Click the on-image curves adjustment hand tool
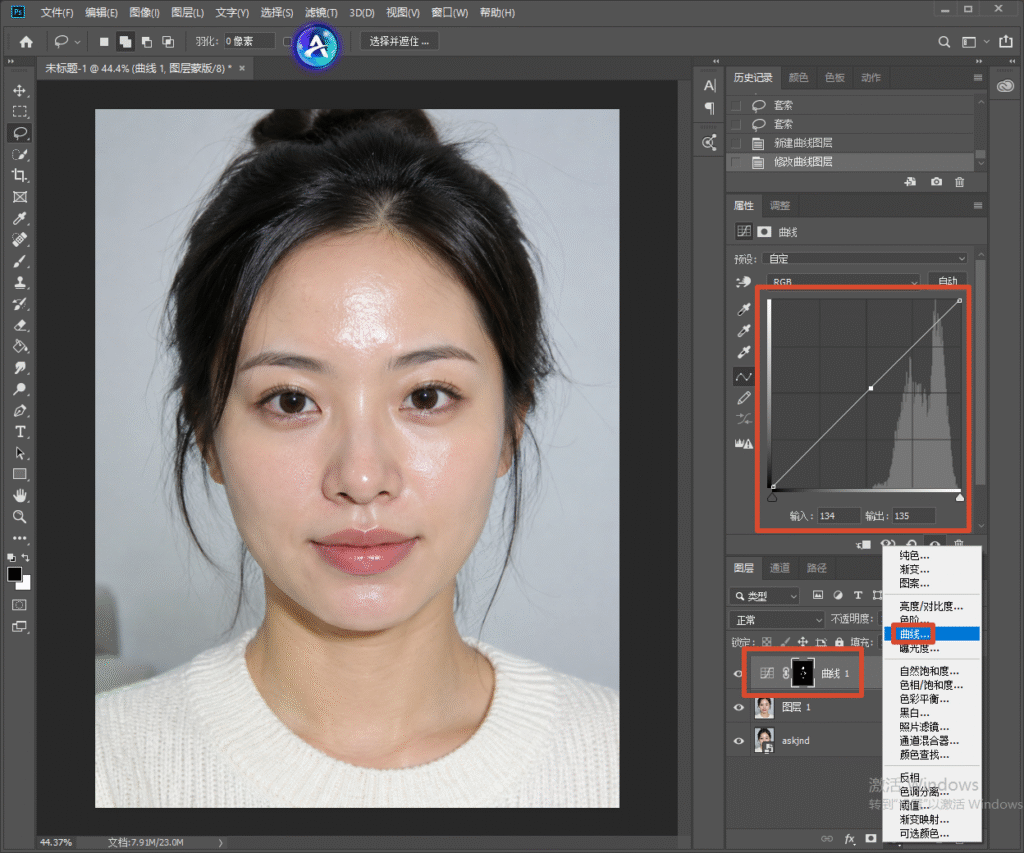Image resolution: width=1024 pixels, height=853 pixels. [x=743, y=282]
